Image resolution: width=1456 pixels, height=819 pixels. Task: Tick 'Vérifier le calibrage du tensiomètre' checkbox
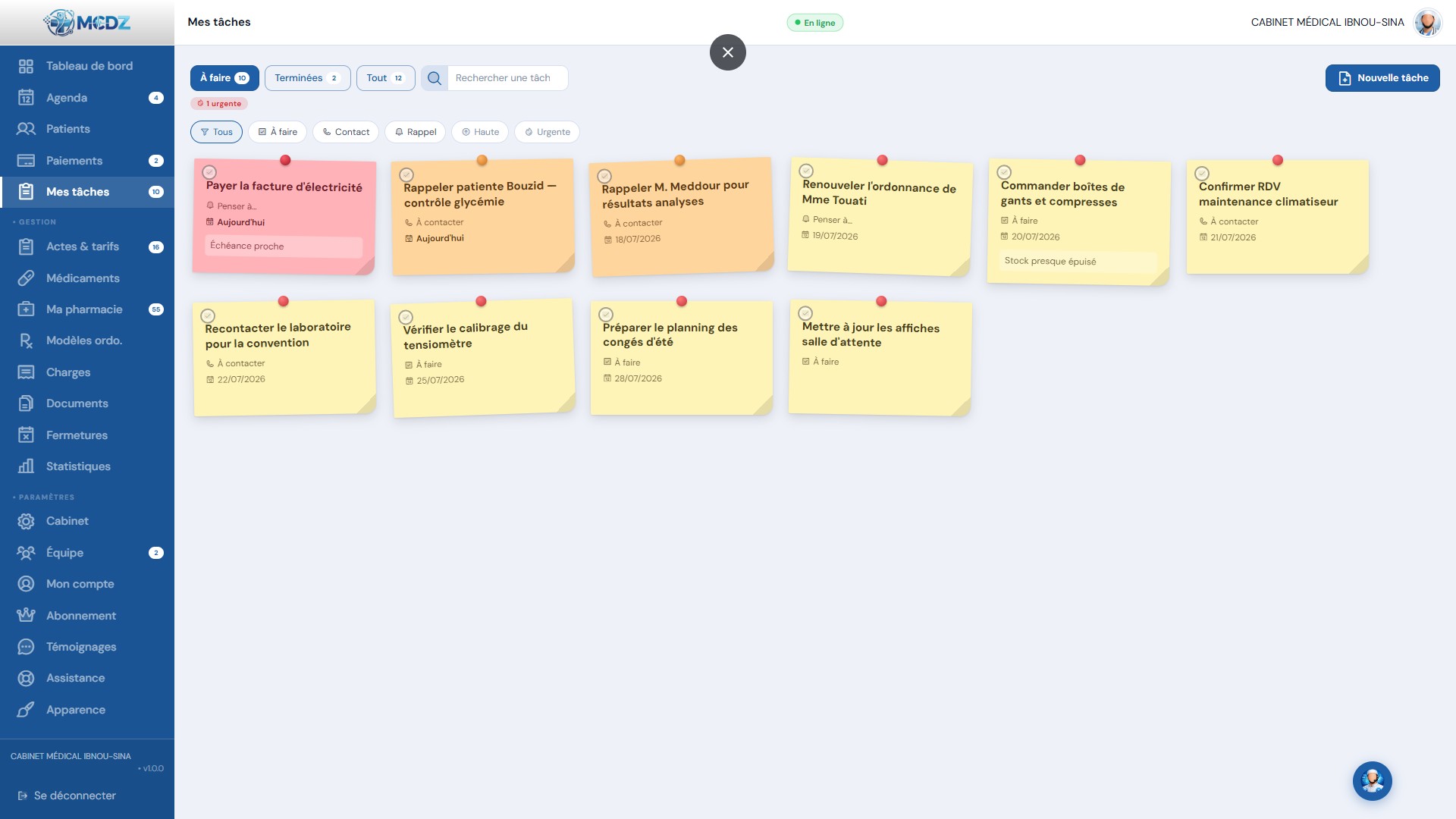(406, 317)
